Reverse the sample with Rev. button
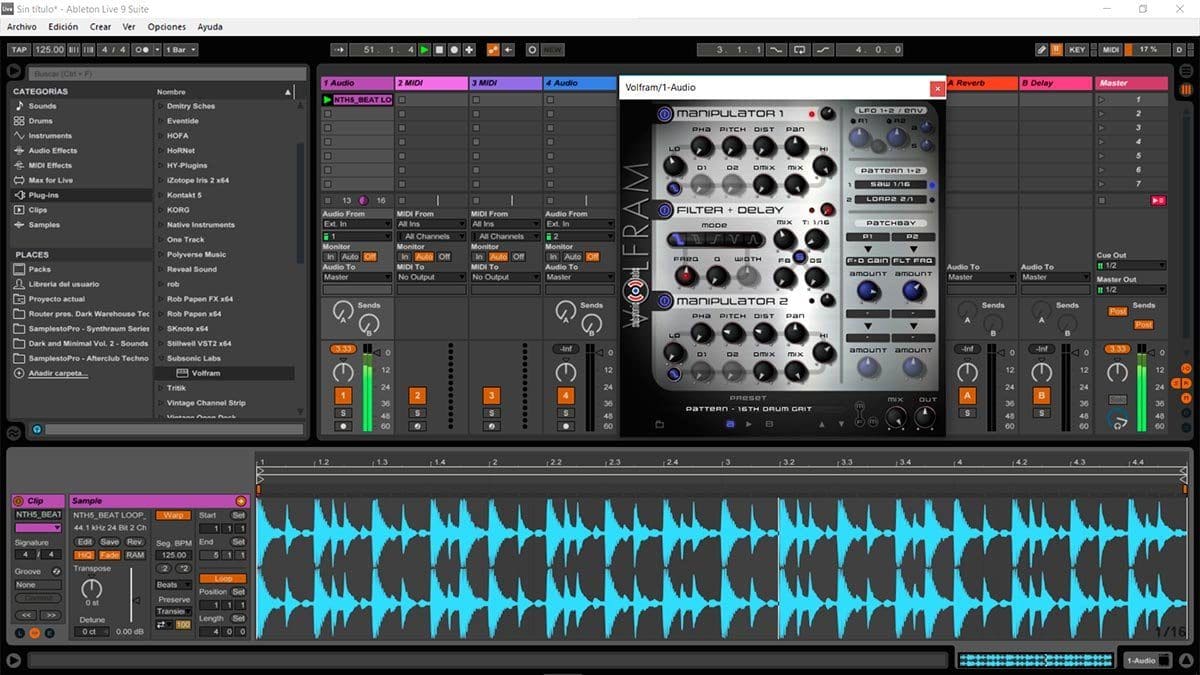Screen dimensions: 1200x675 coord(135,542)
